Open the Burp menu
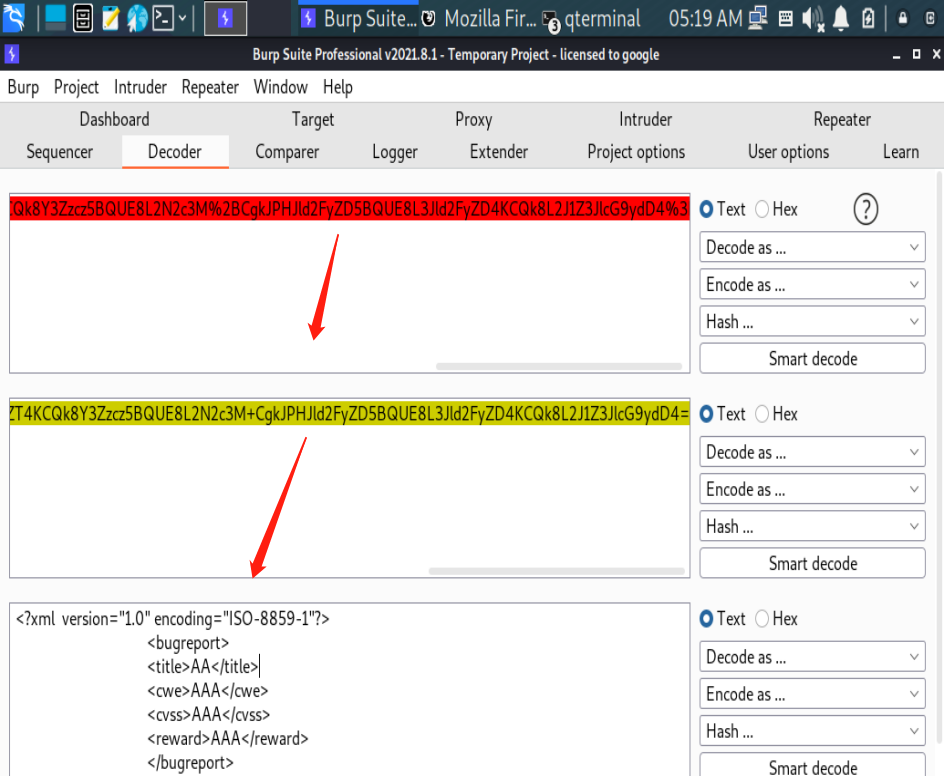This screenshot has width=944, height=776. [x=23, y=87]
